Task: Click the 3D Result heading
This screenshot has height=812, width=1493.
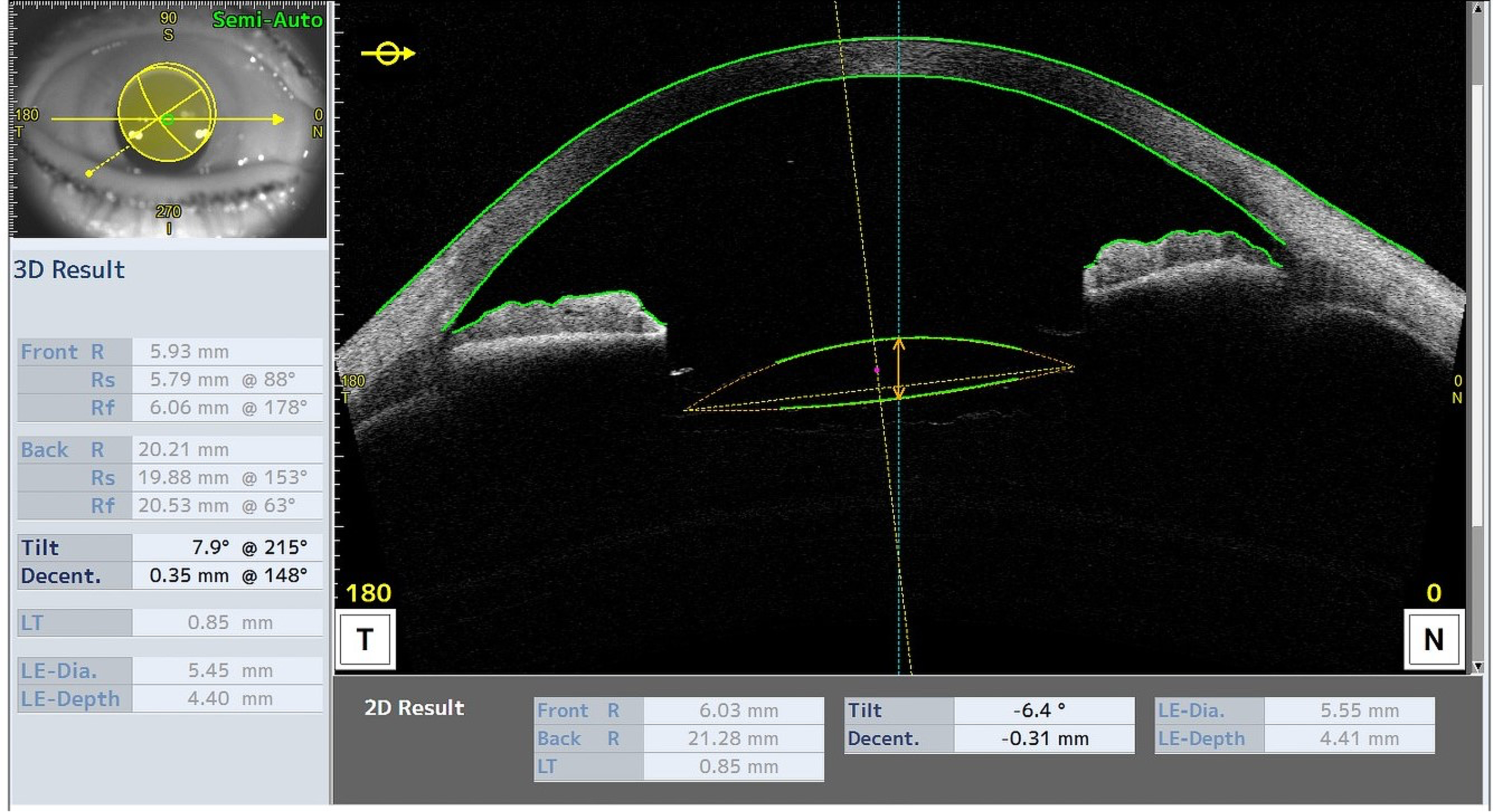Action: [69, 270]
